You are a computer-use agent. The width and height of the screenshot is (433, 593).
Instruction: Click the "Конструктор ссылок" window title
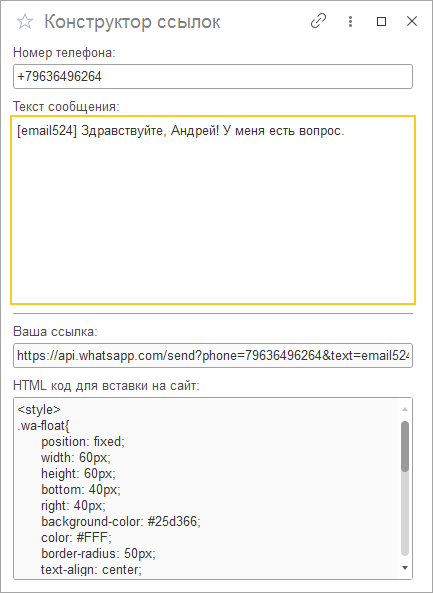click(132, 22)
